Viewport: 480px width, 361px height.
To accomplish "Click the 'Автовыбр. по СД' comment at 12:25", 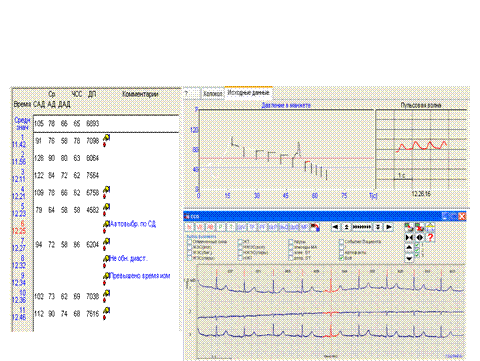I will point(133,224).
